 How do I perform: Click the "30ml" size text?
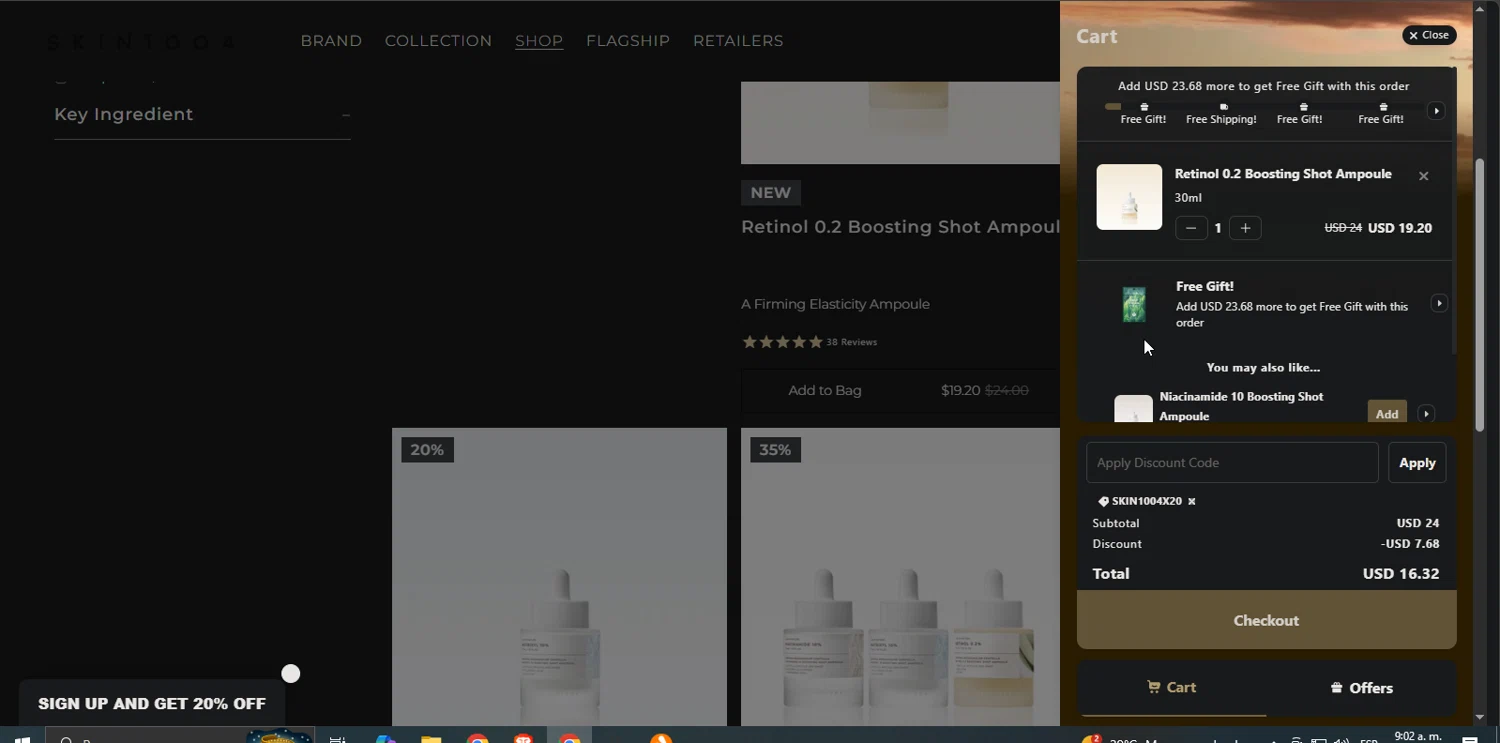pyautogui.click(x=1188, y=198)
